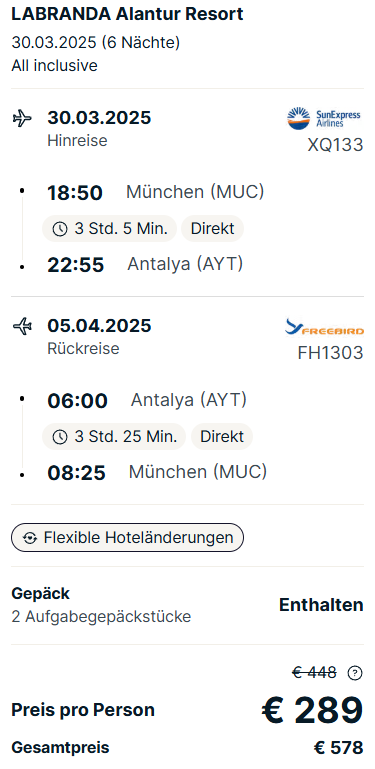The width and height of the screenshot is (375, 769).
Task: Click flight number FH1303
Action: tap(330, 353)
